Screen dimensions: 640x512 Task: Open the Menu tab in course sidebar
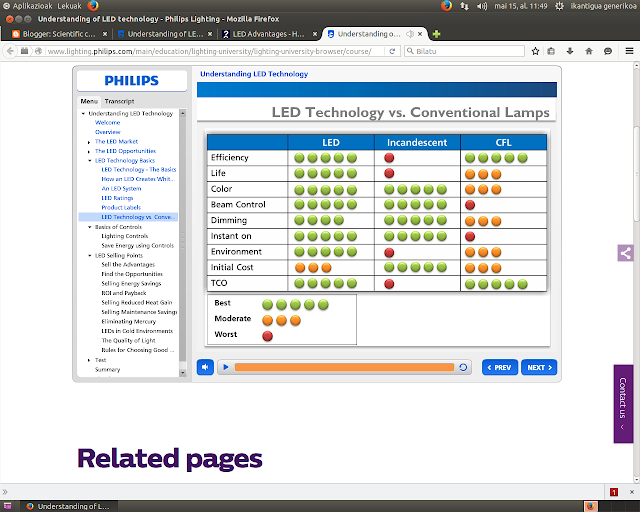pos(89,101)
